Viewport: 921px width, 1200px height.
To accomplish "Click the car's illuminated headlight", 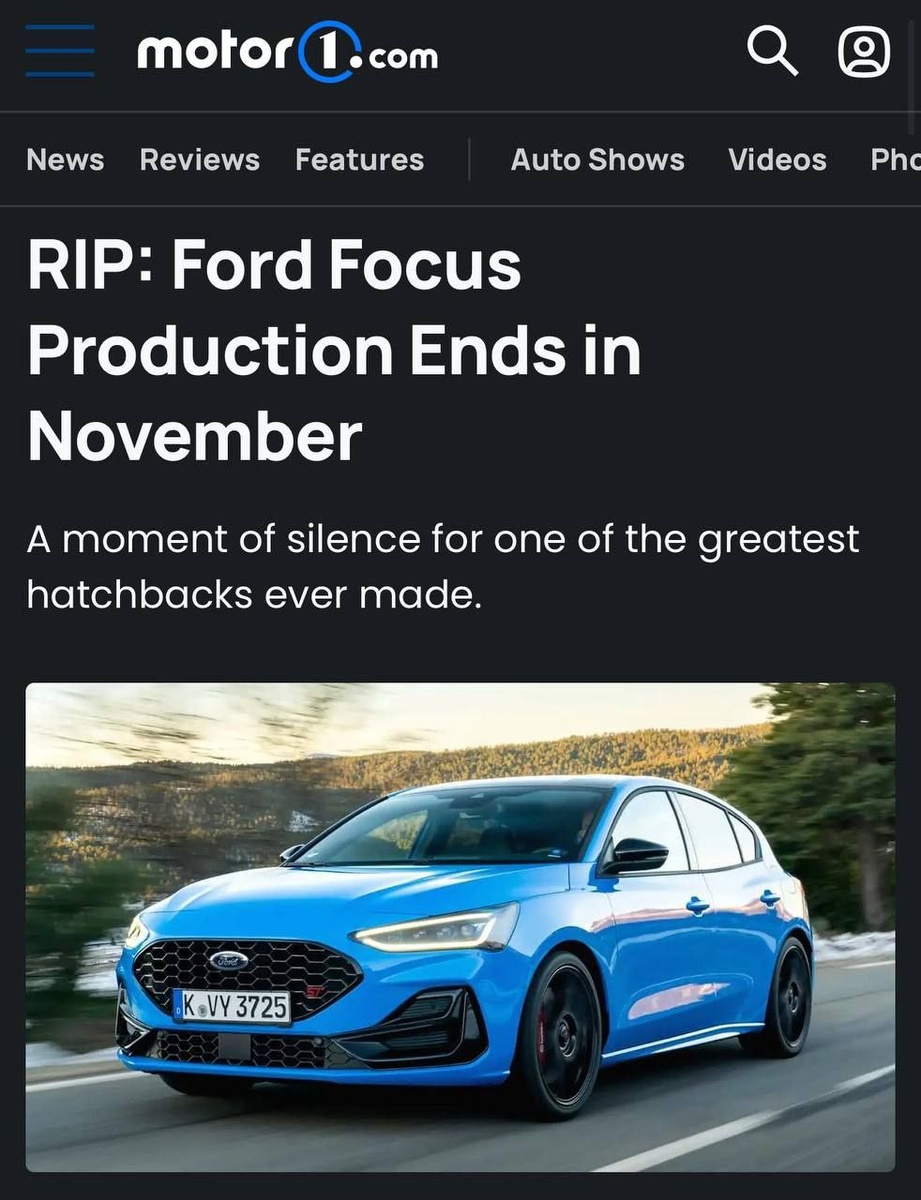I will 437,930.
